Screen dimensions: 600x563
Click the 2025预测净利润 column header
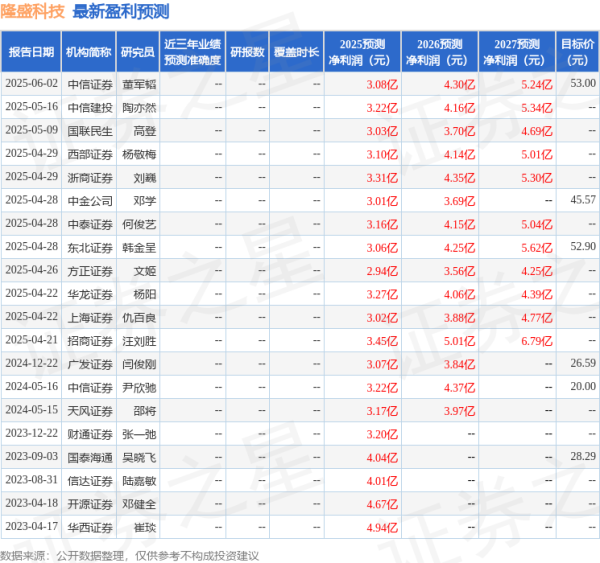click(x=363, y=51)
